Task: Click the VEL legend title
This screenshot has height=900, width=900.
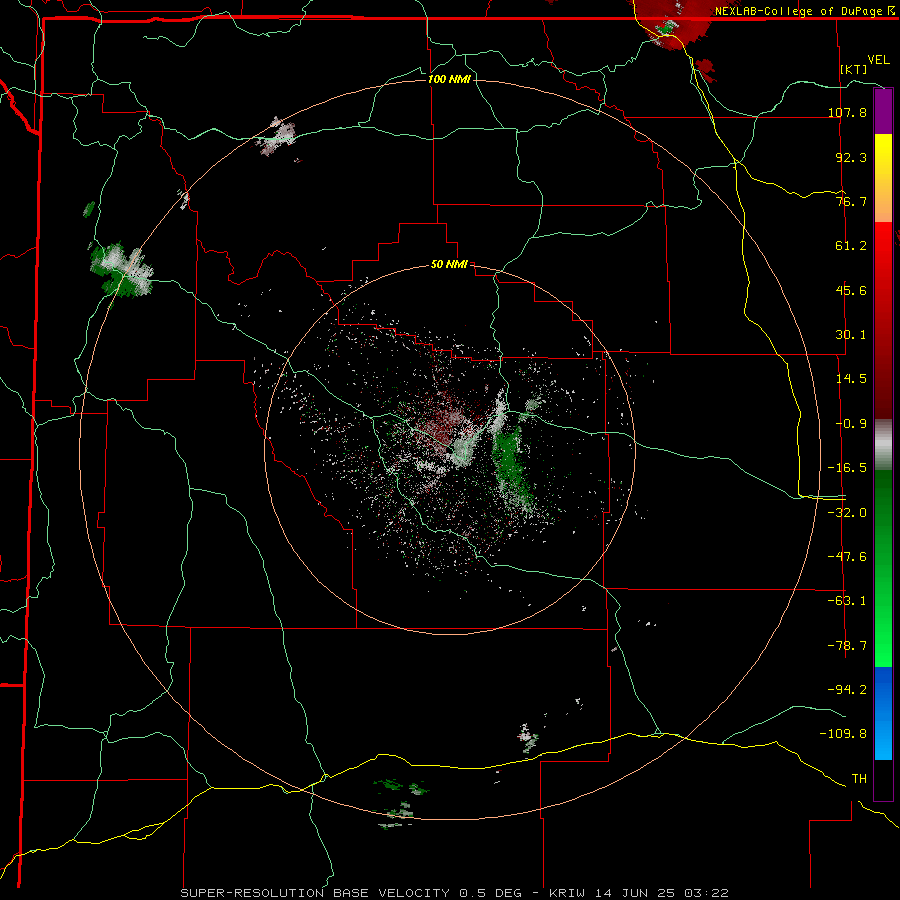Action: [878, 60]
